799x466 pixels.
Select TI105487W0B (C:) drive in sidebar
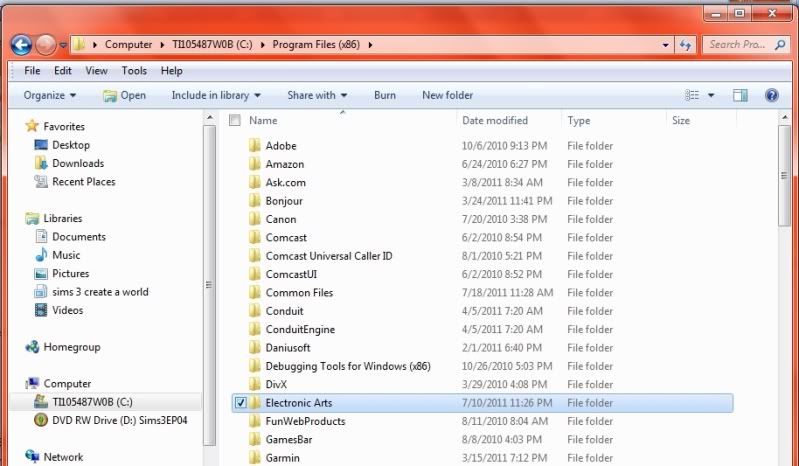92,402
